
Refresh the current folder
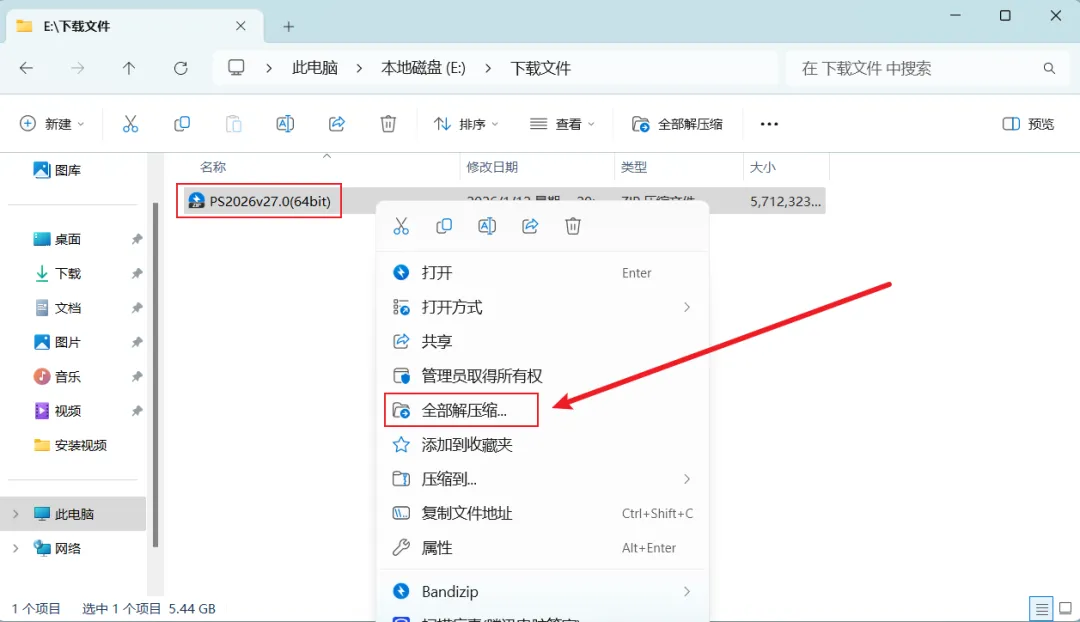[180, 68]
